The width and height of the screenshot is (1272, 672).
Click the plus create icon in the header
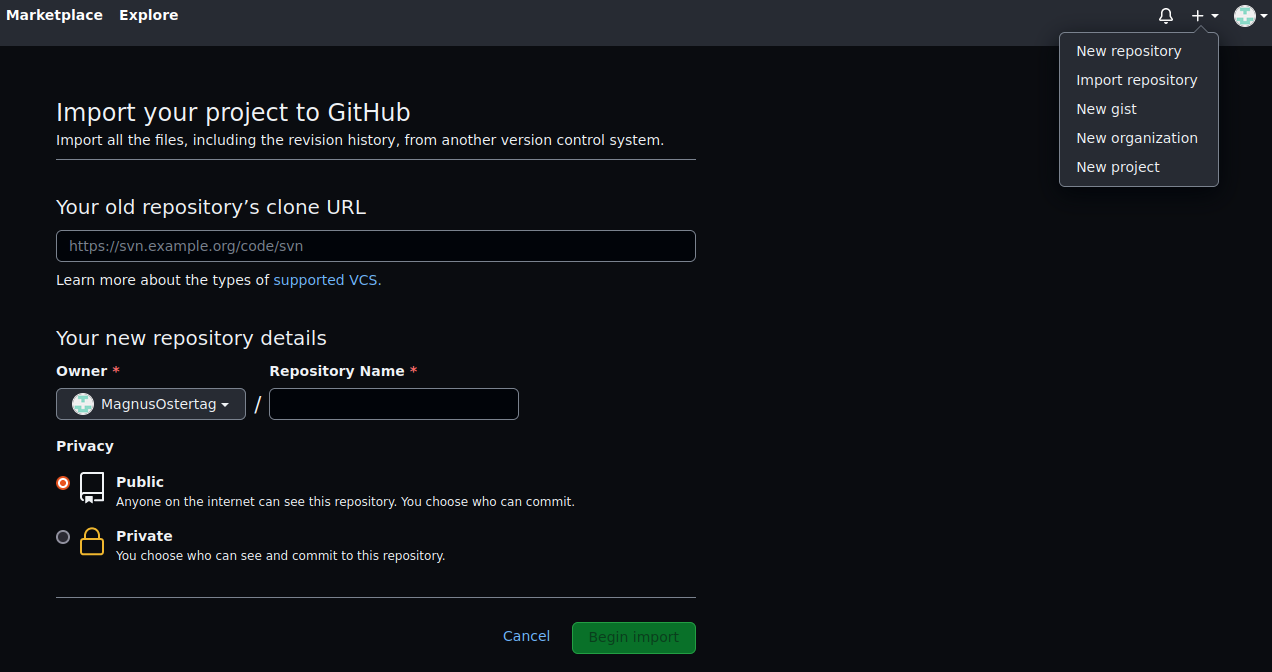coord(1198,15)
